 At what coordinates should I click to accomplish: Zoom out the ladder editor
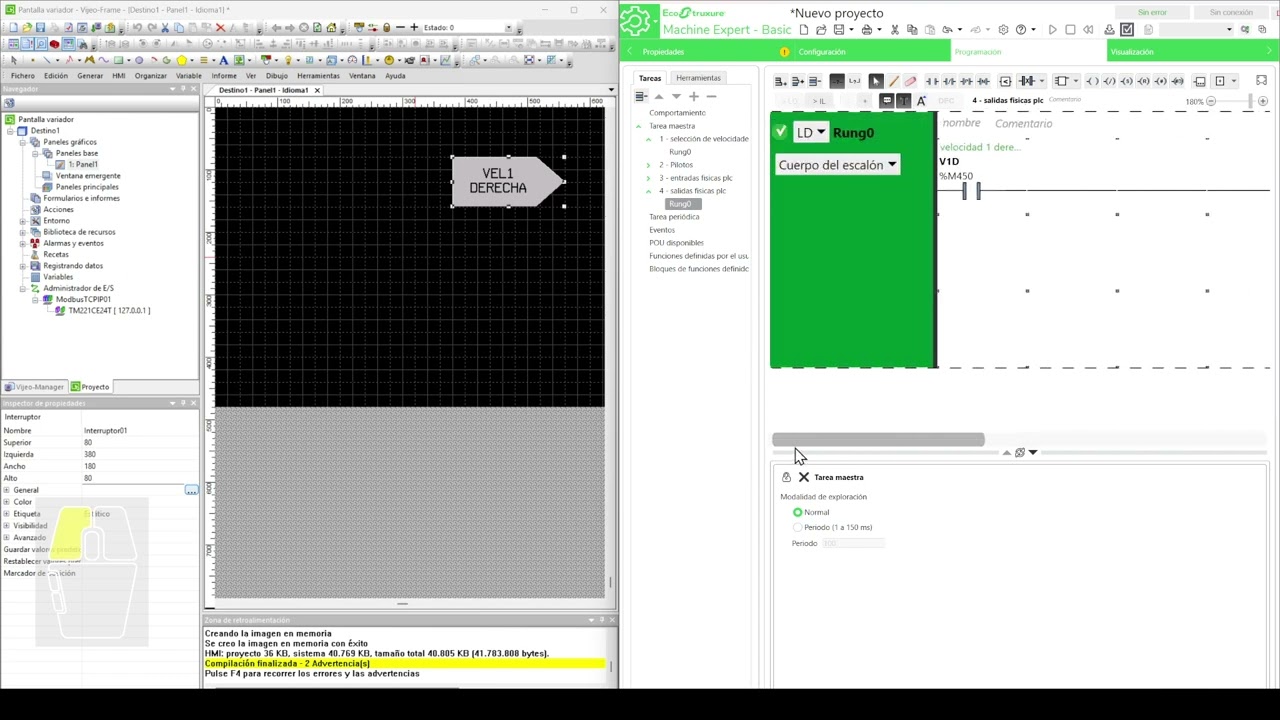(1211, 101)
